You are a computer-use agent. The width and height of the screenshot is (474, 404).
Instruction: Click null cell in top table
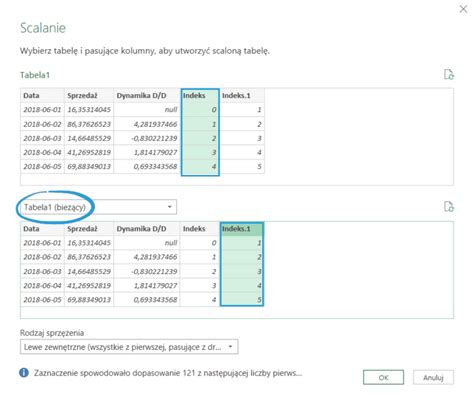pos(147,110)
